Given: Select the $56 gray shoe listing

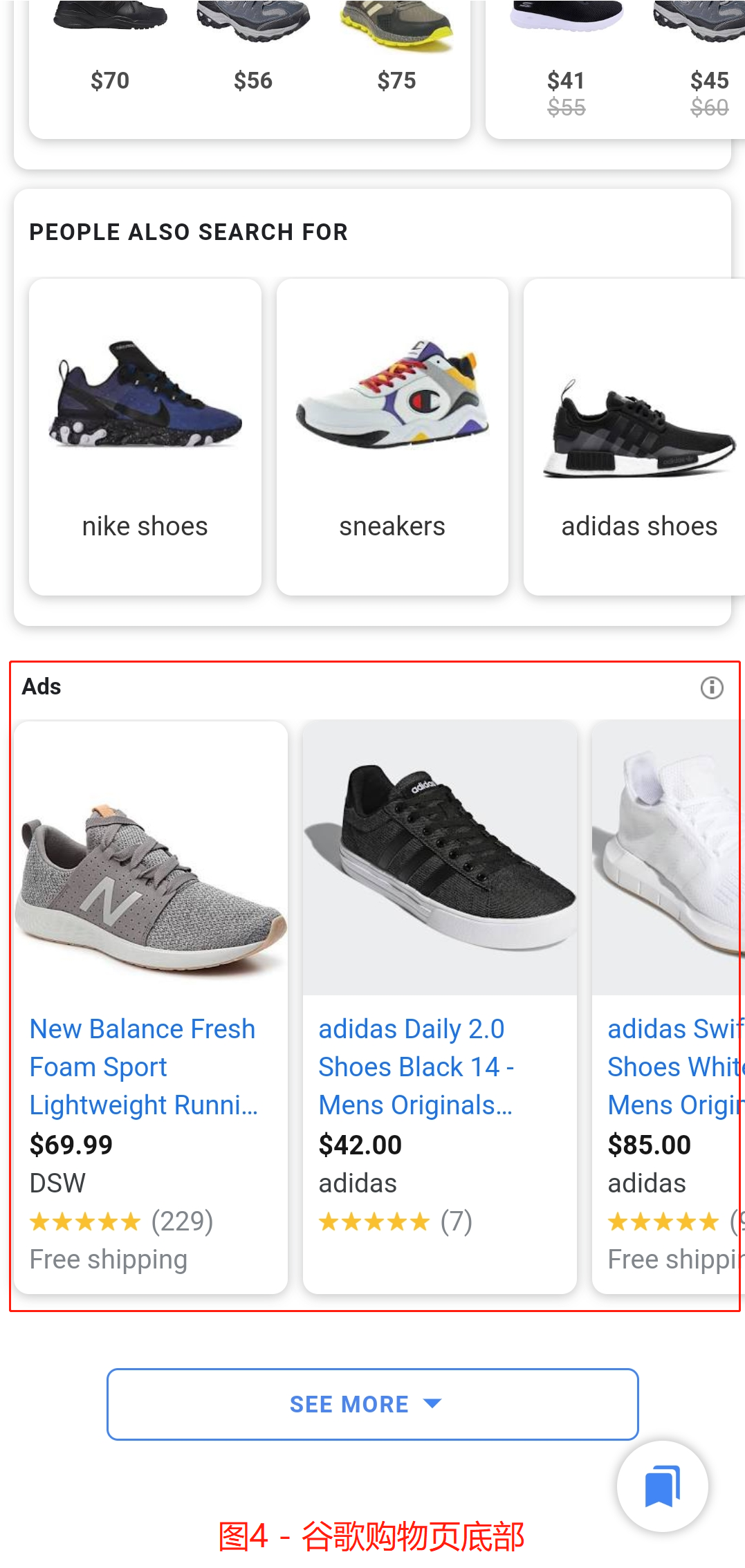Looking at the screenshot, I should (x=253, y=55).
